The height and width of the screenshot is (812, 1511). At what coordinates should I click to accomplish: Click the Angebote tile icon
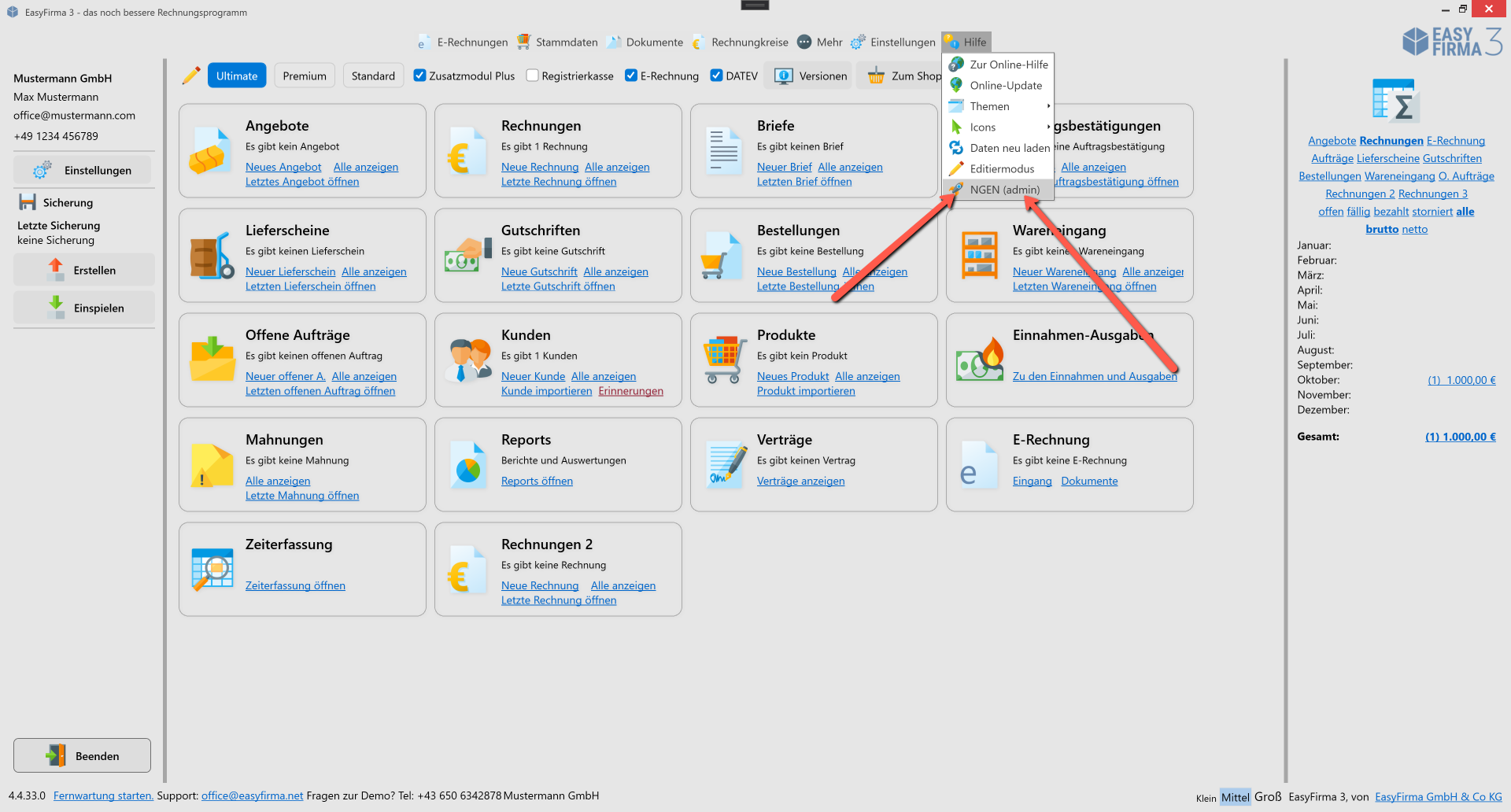(x=211, y=151)
